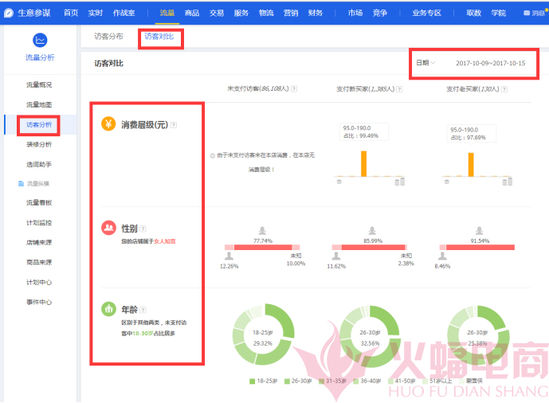Open the 首页 top menu
This screenshot has height=403, width=549.
pyautogui.click(x=71, y=13)
